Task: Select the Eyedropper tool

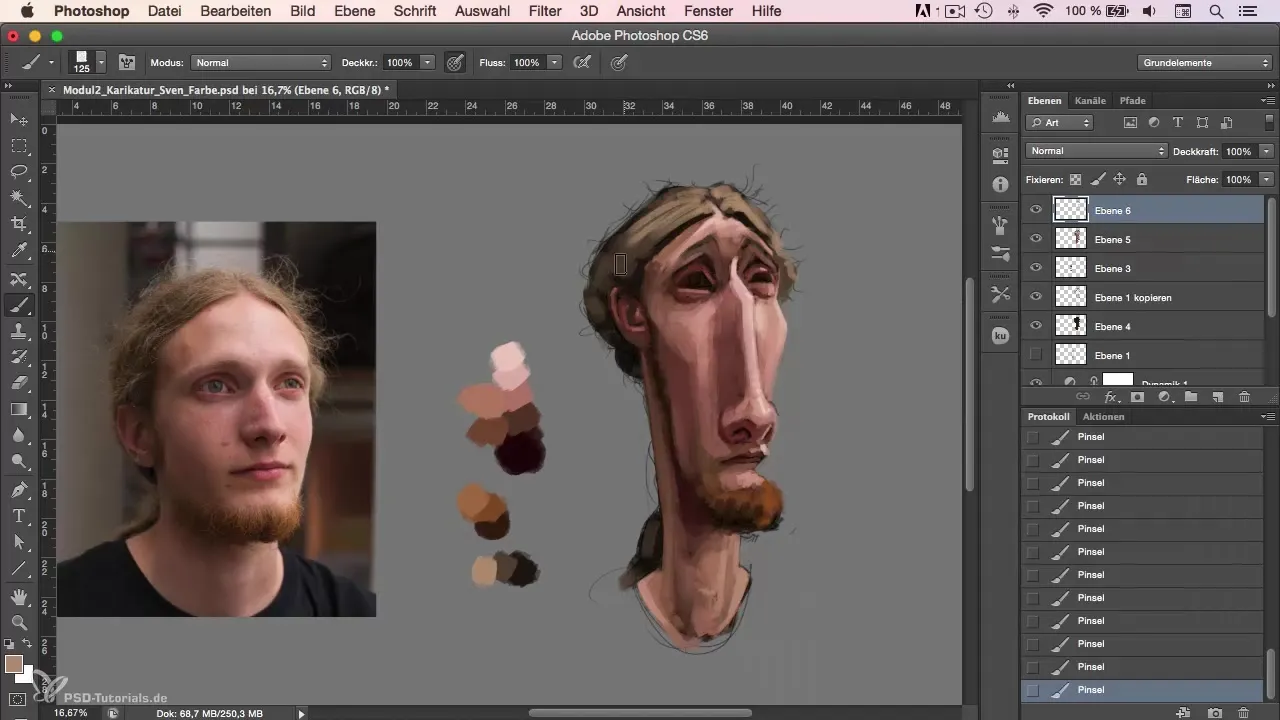Action: (19, 250)
